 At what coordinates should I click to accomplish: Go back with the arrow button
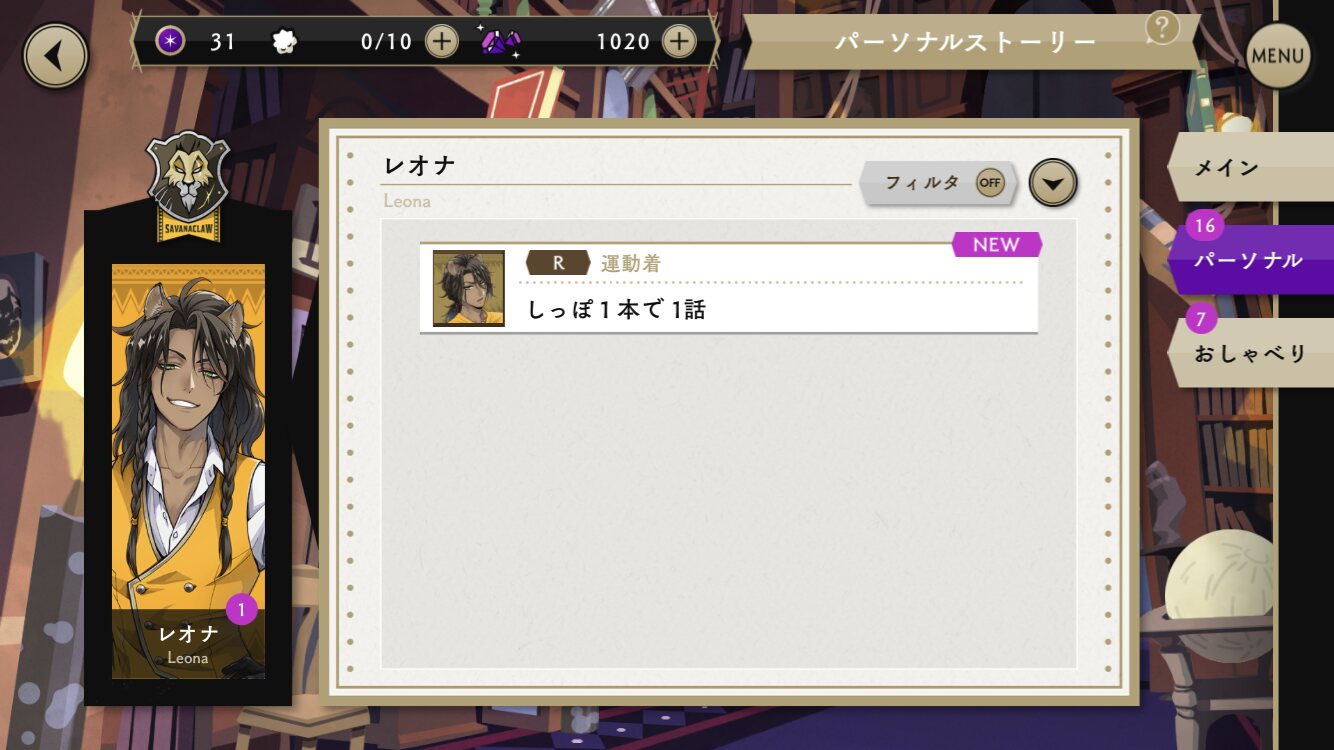[55, 56]
